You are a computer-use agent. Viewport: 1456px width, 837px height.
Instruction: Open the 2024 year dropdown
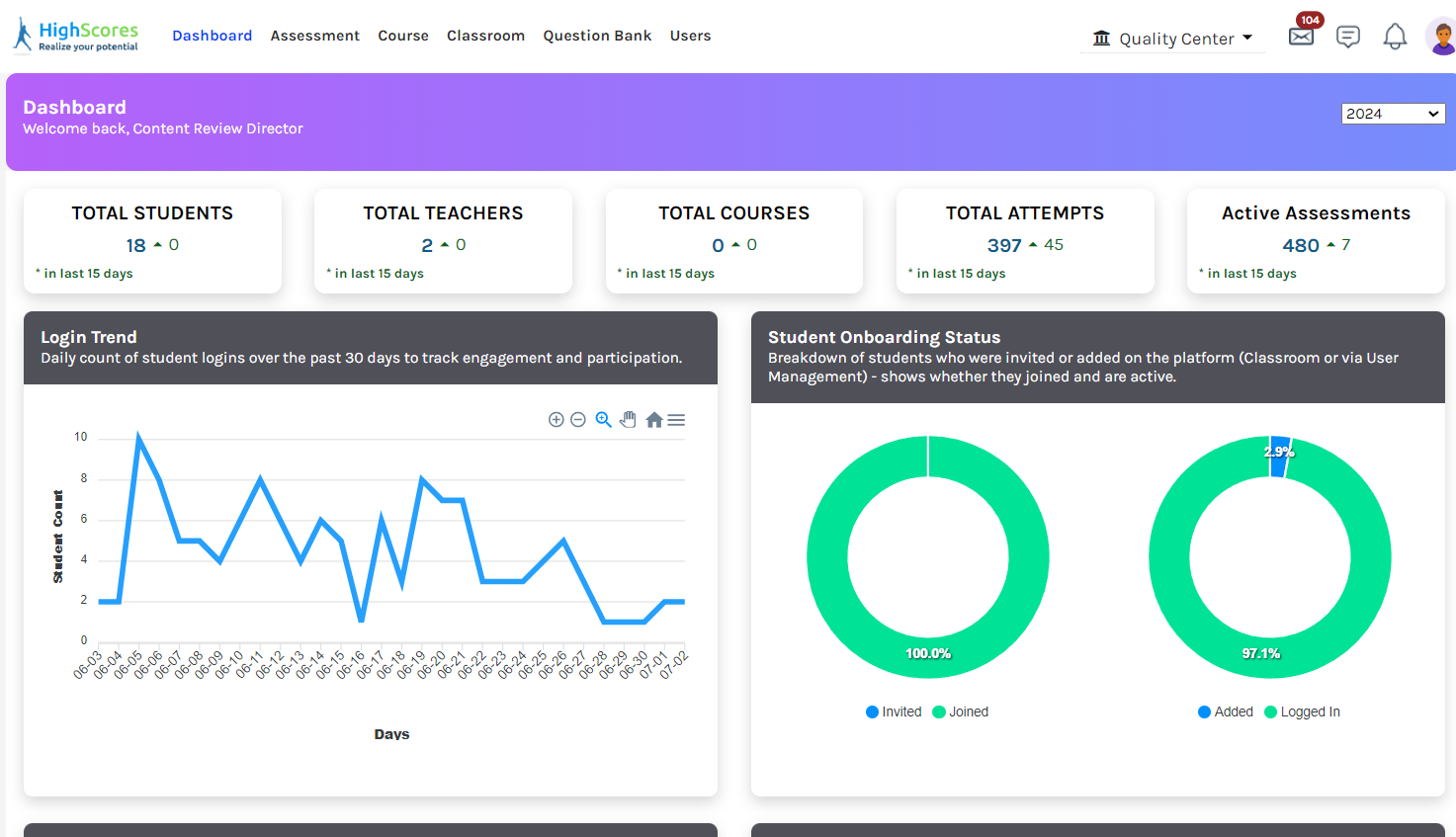1393,114
